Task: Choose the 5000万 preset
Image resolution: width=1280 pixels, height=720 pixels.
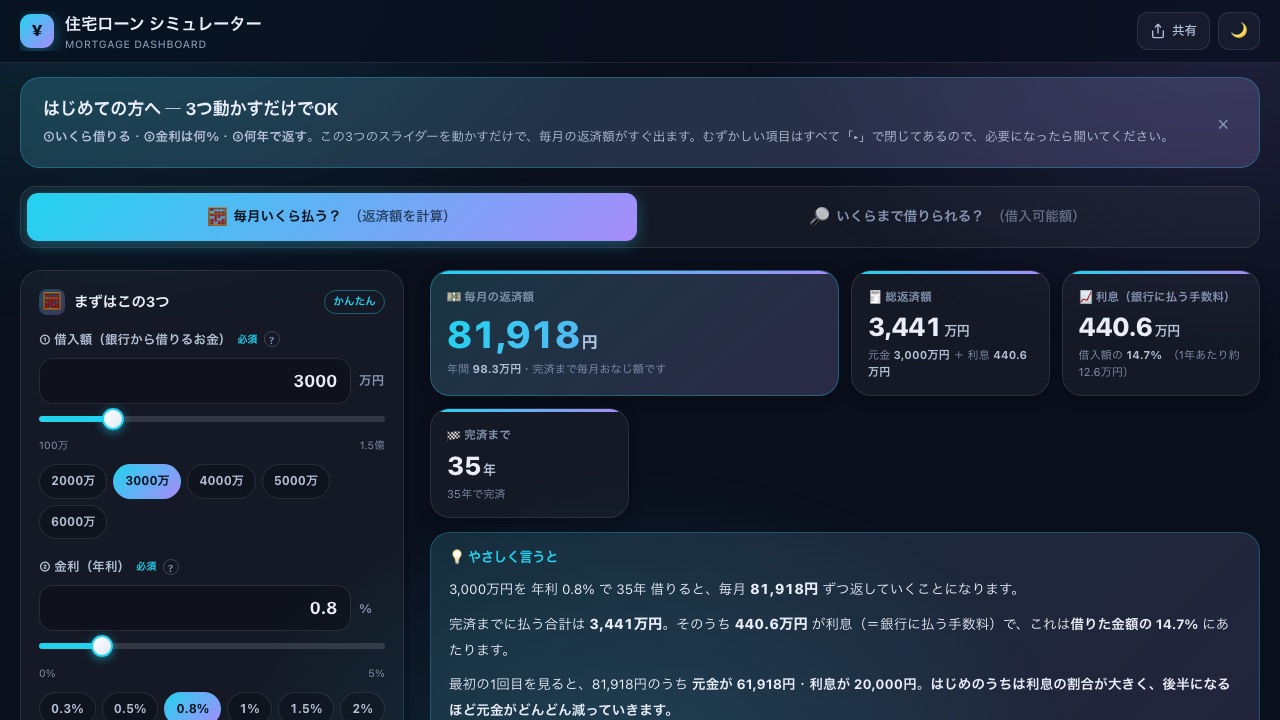Action: pos(296,481)
